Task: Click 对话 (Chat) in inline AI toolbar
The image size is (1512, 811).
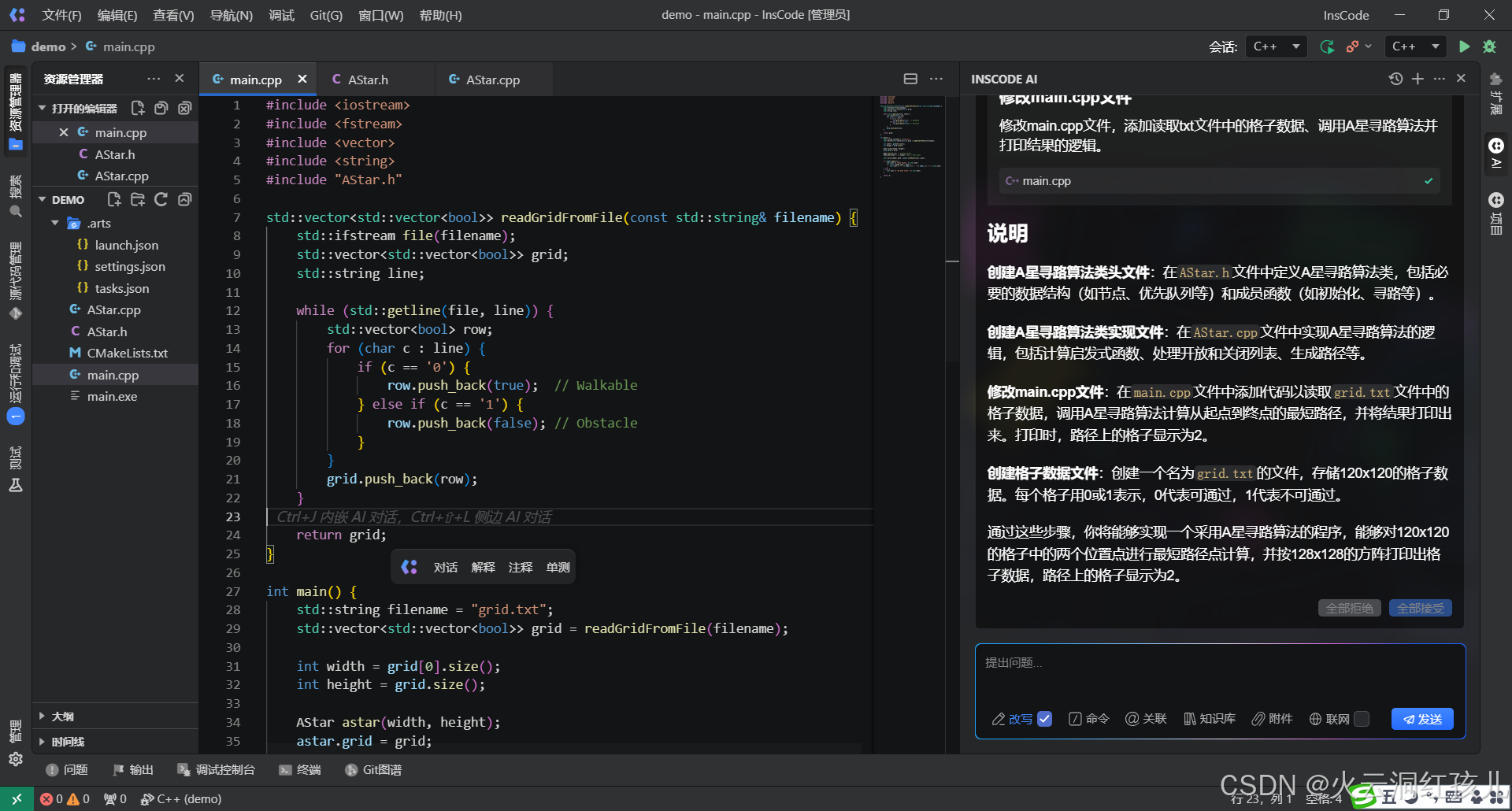Action: (445, 567)
